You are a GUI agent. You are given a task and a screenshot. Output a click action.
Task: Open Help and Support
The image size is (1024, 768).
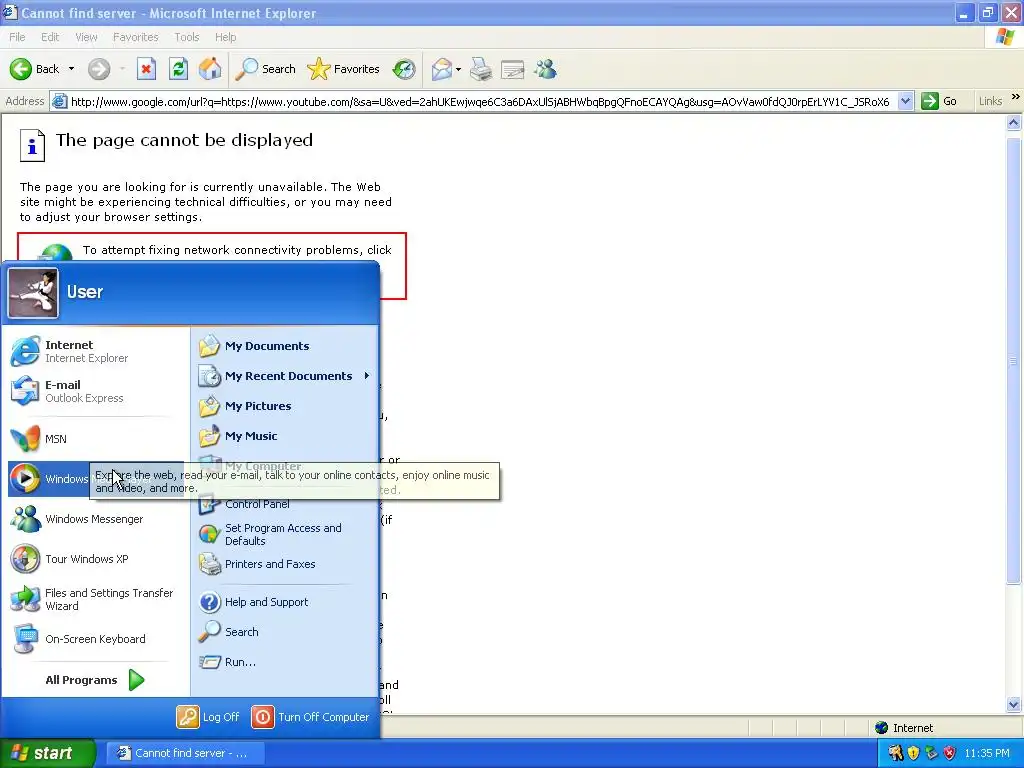(x=285, y=602)
